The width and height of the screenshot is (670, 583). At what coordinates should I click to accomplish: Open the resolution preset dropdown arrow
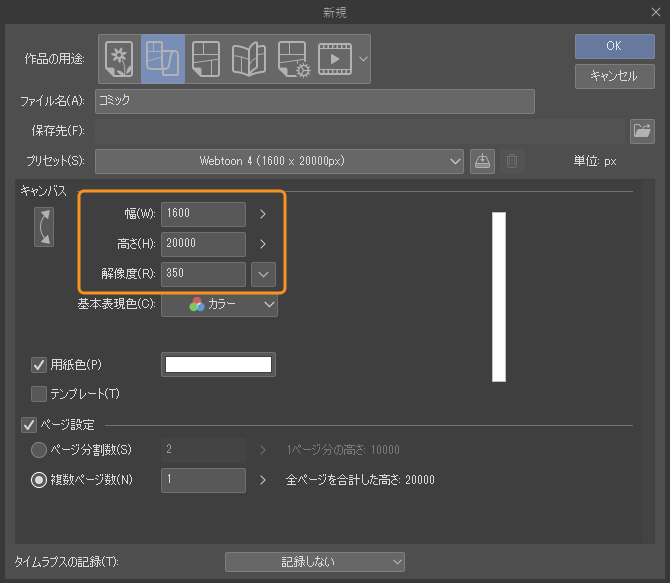click(263, 274)
